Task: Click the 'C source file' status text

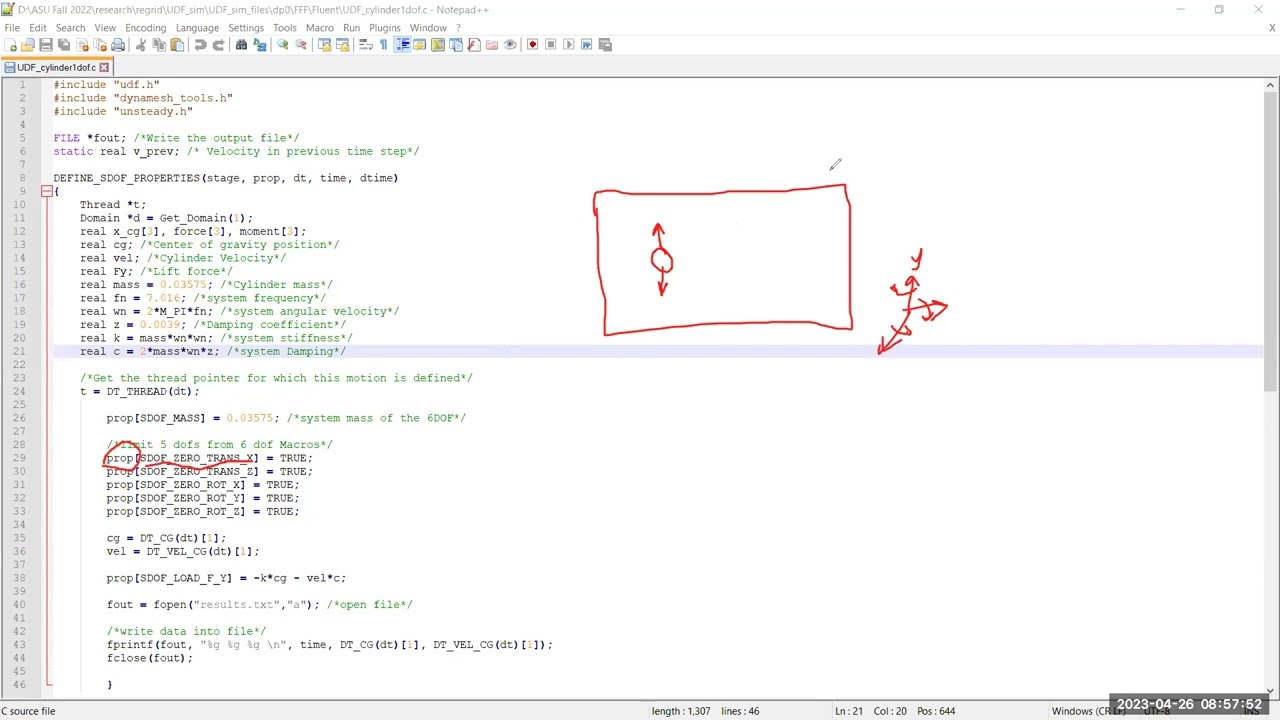Action: 28,711
